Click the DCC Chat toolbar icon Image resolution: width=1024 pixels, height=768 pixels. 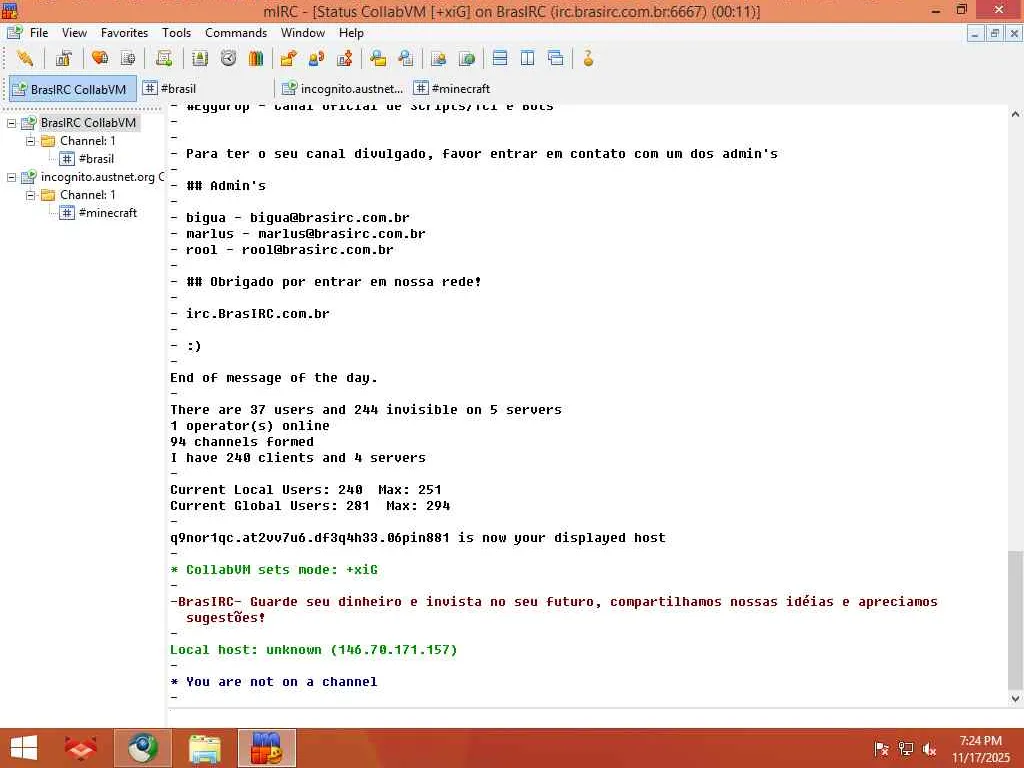tap(317, 58)
